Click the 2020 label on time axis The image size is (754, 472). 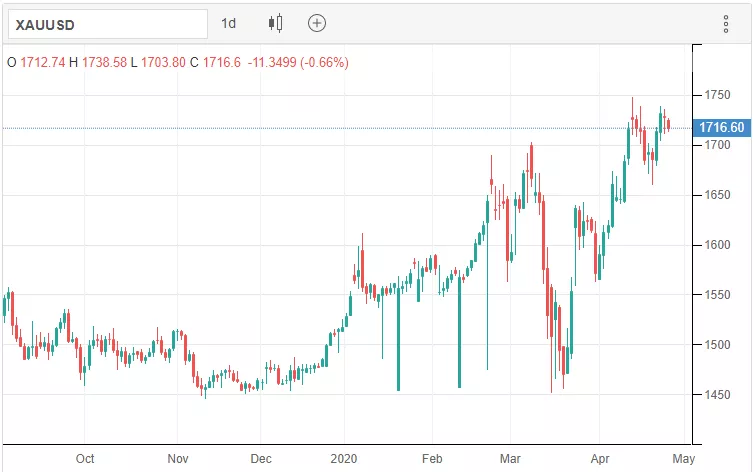[345, 459]
